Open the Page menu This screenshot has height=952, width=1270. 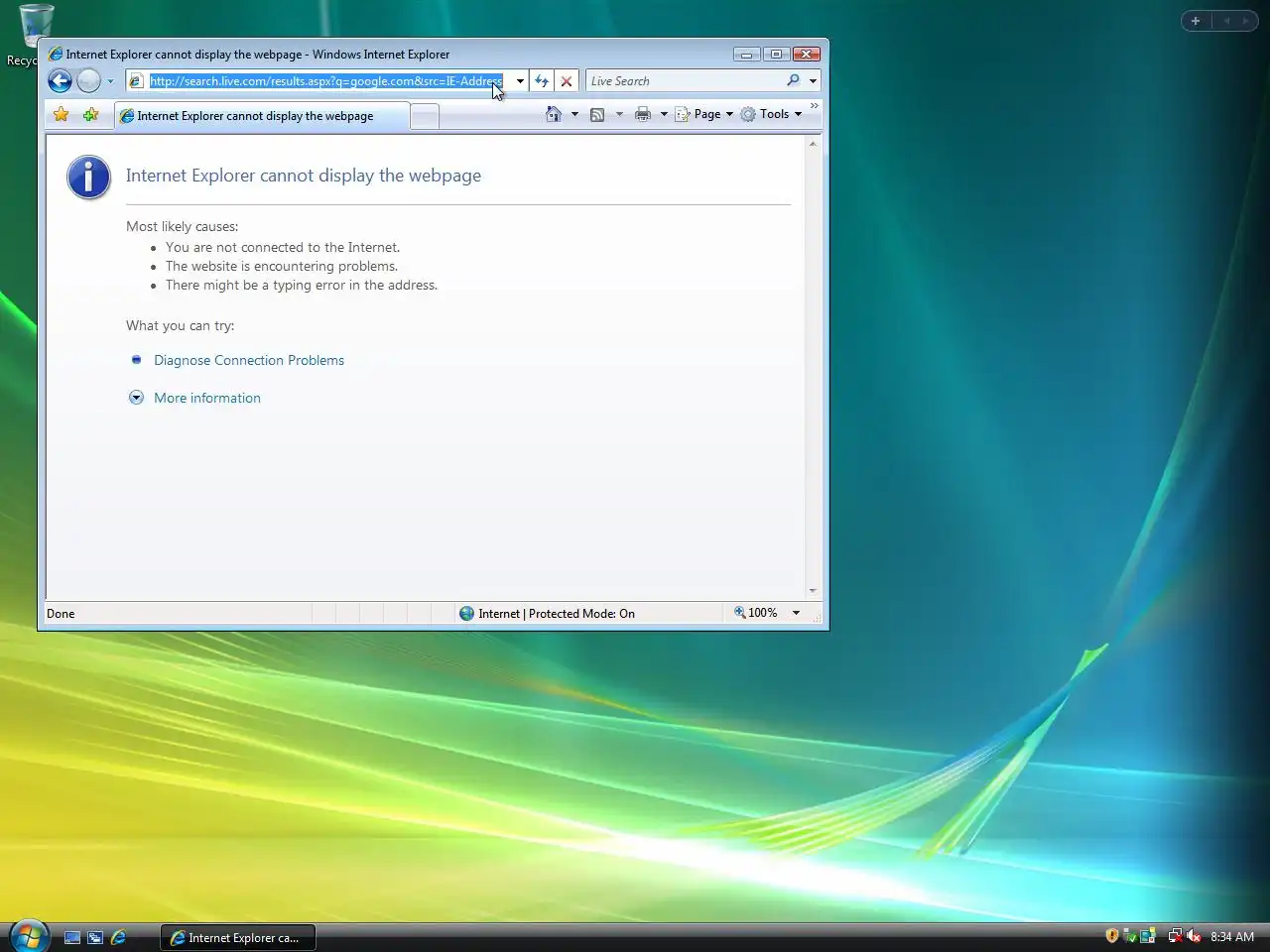click(704, 114)
